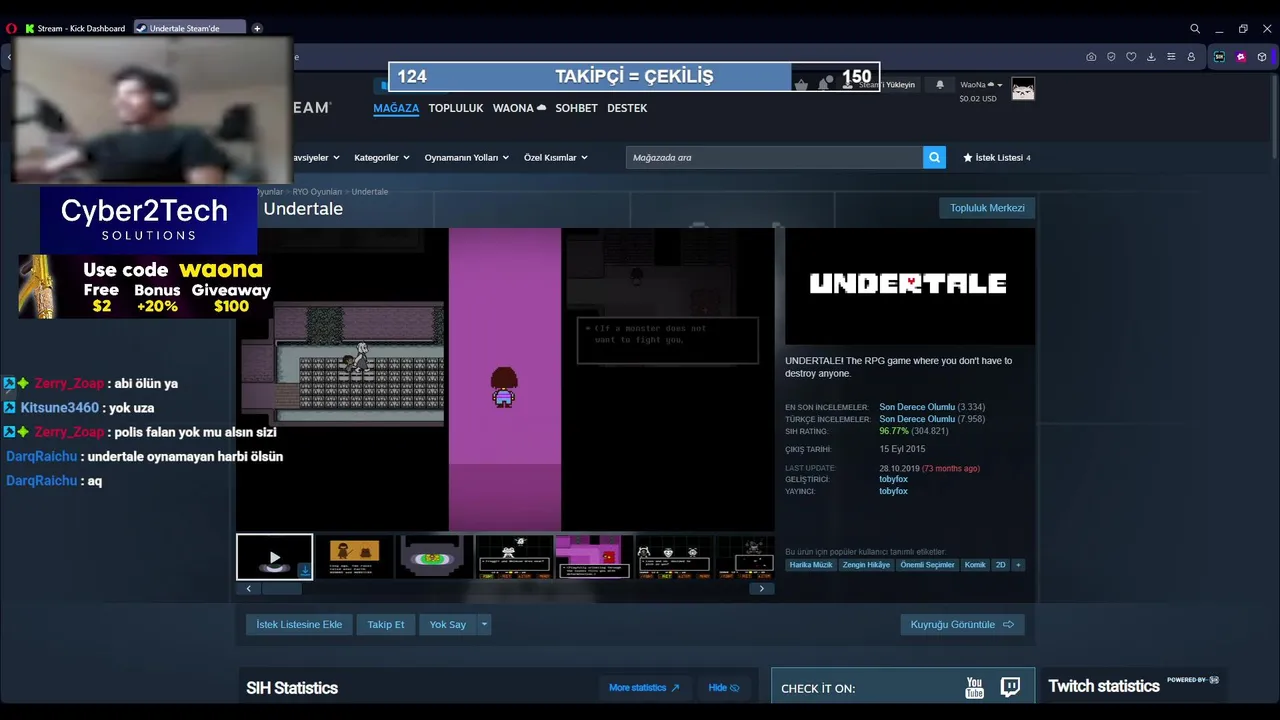Open the easy setup sliders icon
Screen dimensions: 1280x720
click(1171, 57)
